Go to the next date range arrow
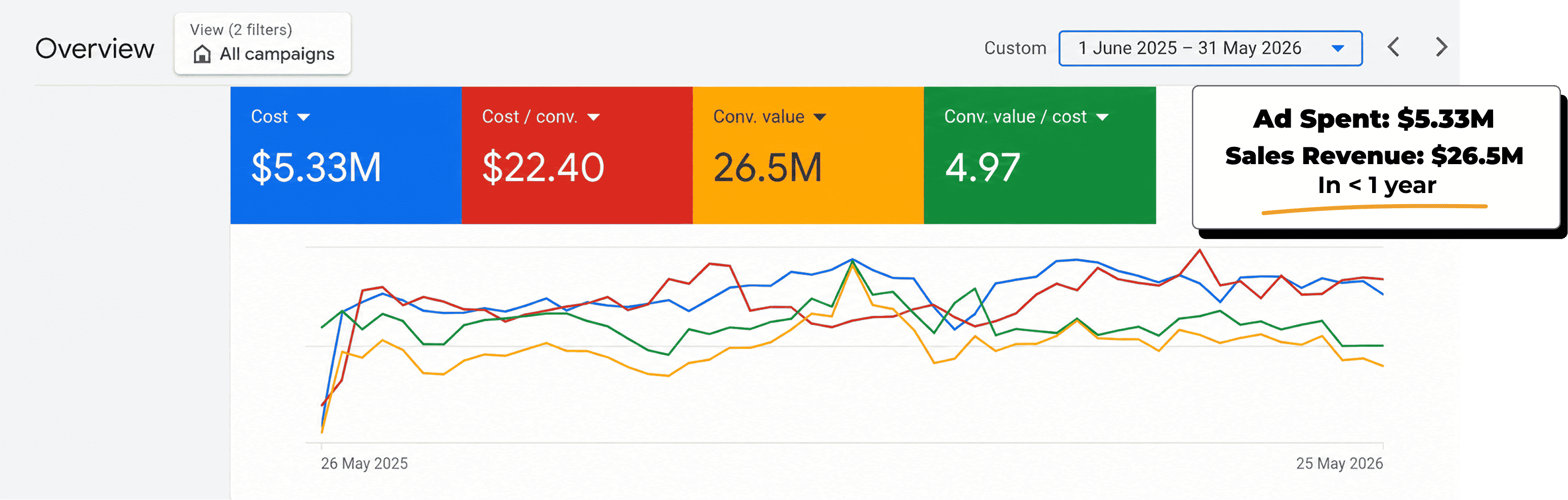The image size is (1568, 500). coord(1441,47)
